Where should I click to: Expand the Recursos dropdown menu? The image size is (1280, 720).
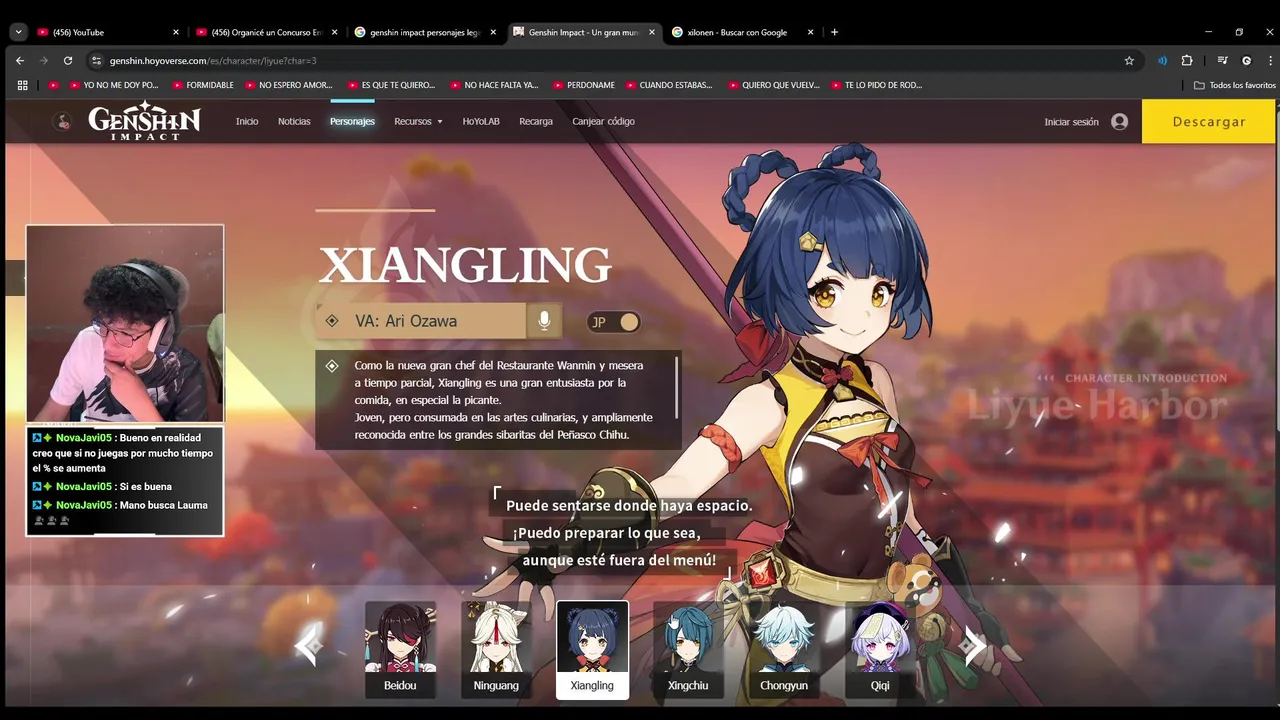(x=418, y=121)
